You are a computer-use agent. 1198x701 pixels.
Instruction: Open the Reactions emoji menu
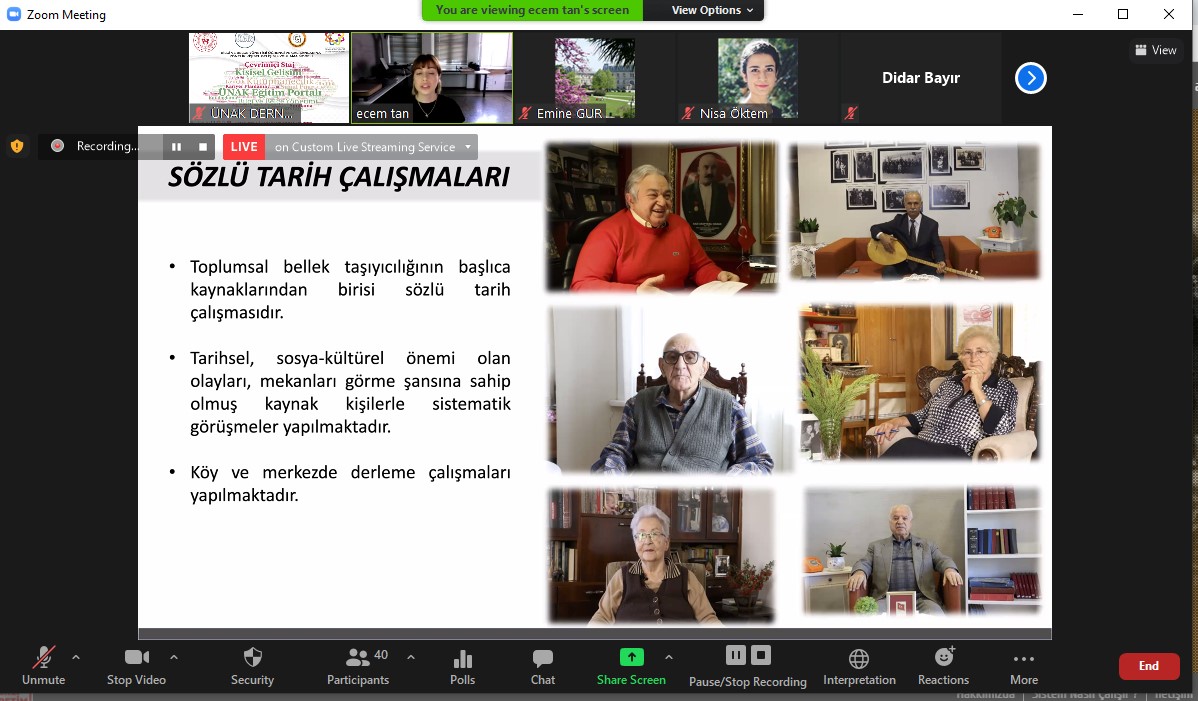943,666
